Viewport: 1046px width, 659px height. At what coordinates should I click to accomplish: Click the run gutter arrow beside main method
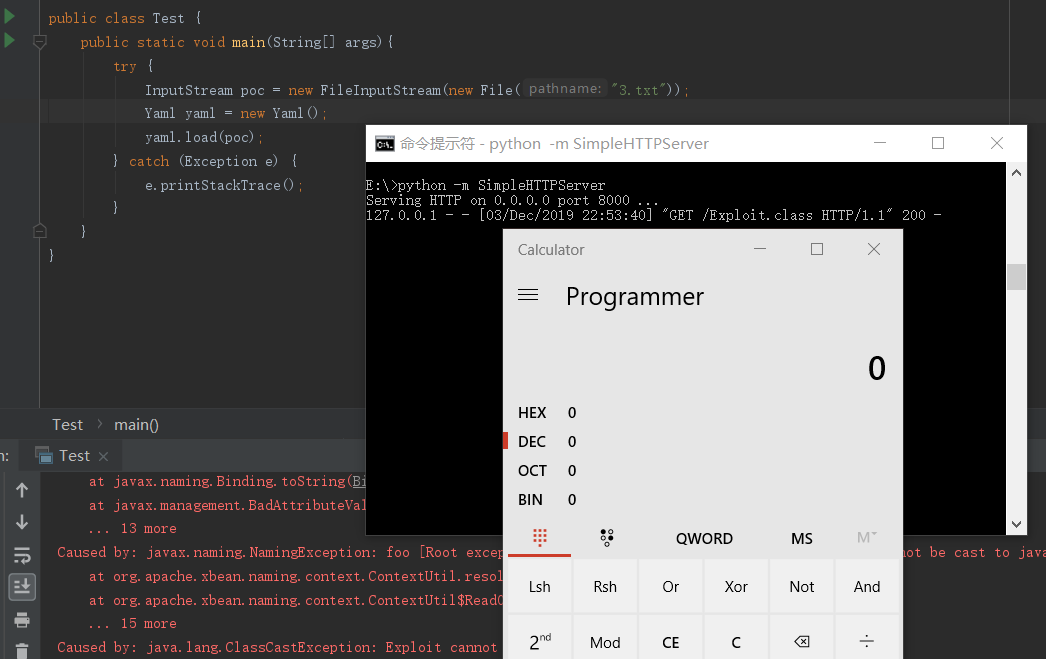pyautogui.click(x=9, y=41)
